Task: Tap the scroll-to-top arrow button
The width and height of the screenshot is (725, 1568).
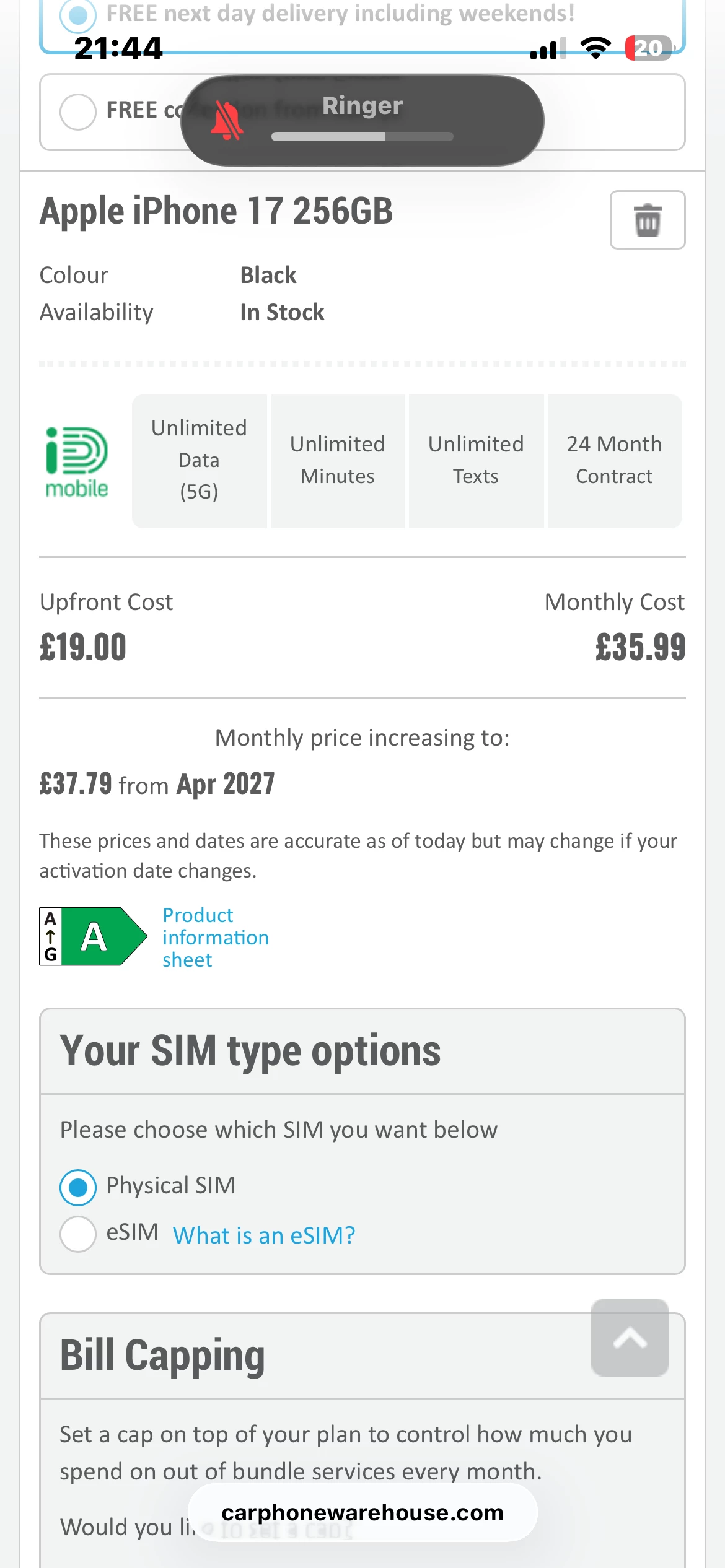Action: click(x=630, y=1338)
